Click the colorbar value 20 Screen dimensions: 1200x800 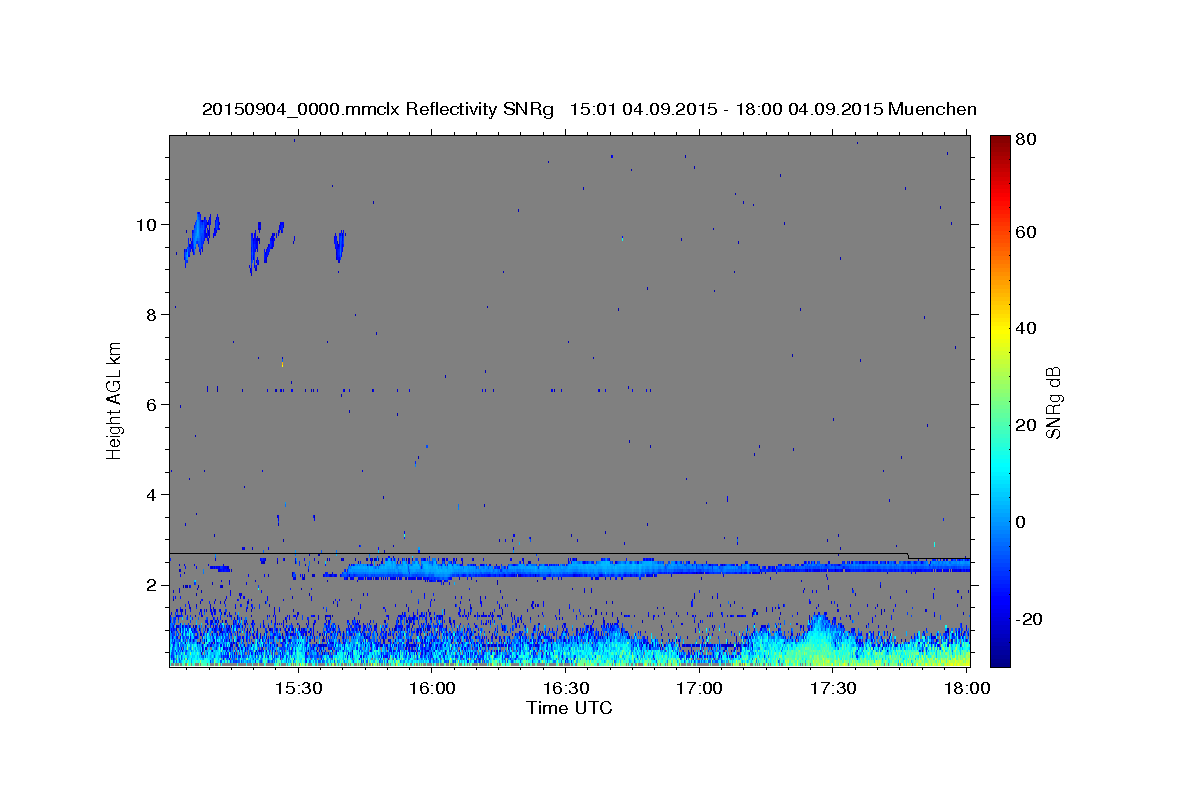[x=1027, y=425]
